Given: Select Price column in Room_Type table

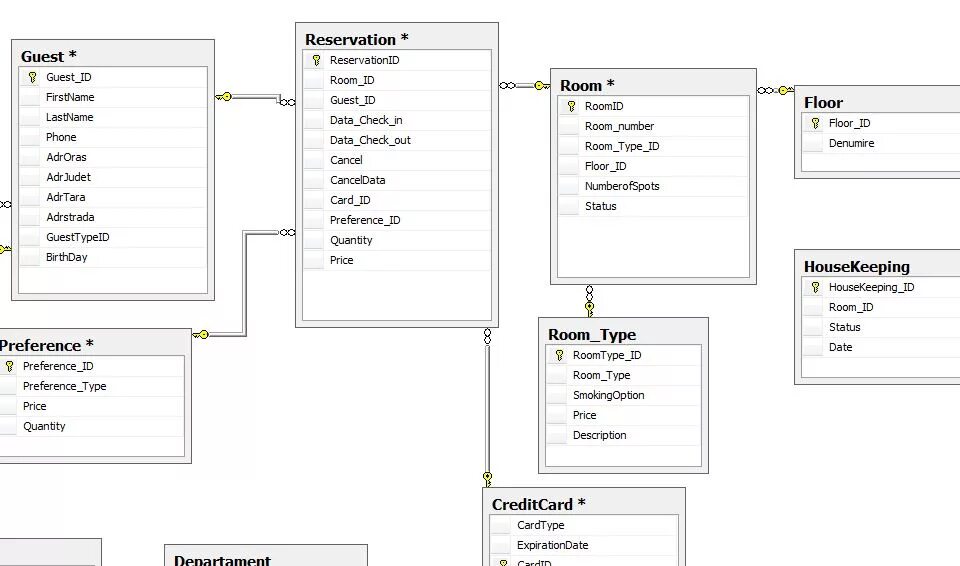Looking at the screenshot, I should (623, 415).
